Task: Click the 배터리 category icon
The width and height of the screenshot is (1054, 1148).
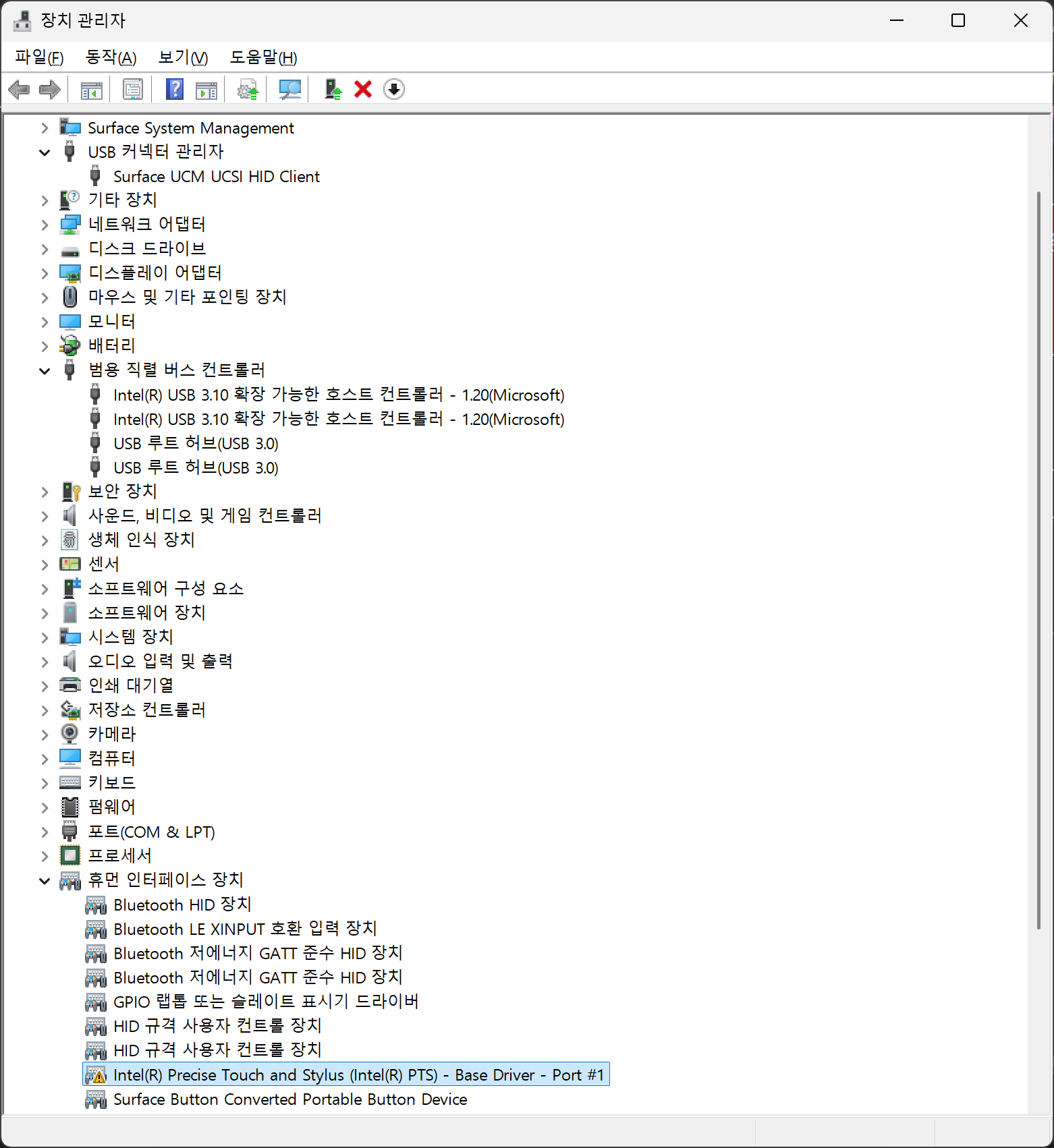Action: pyautogui.click(x=70, y=346)
